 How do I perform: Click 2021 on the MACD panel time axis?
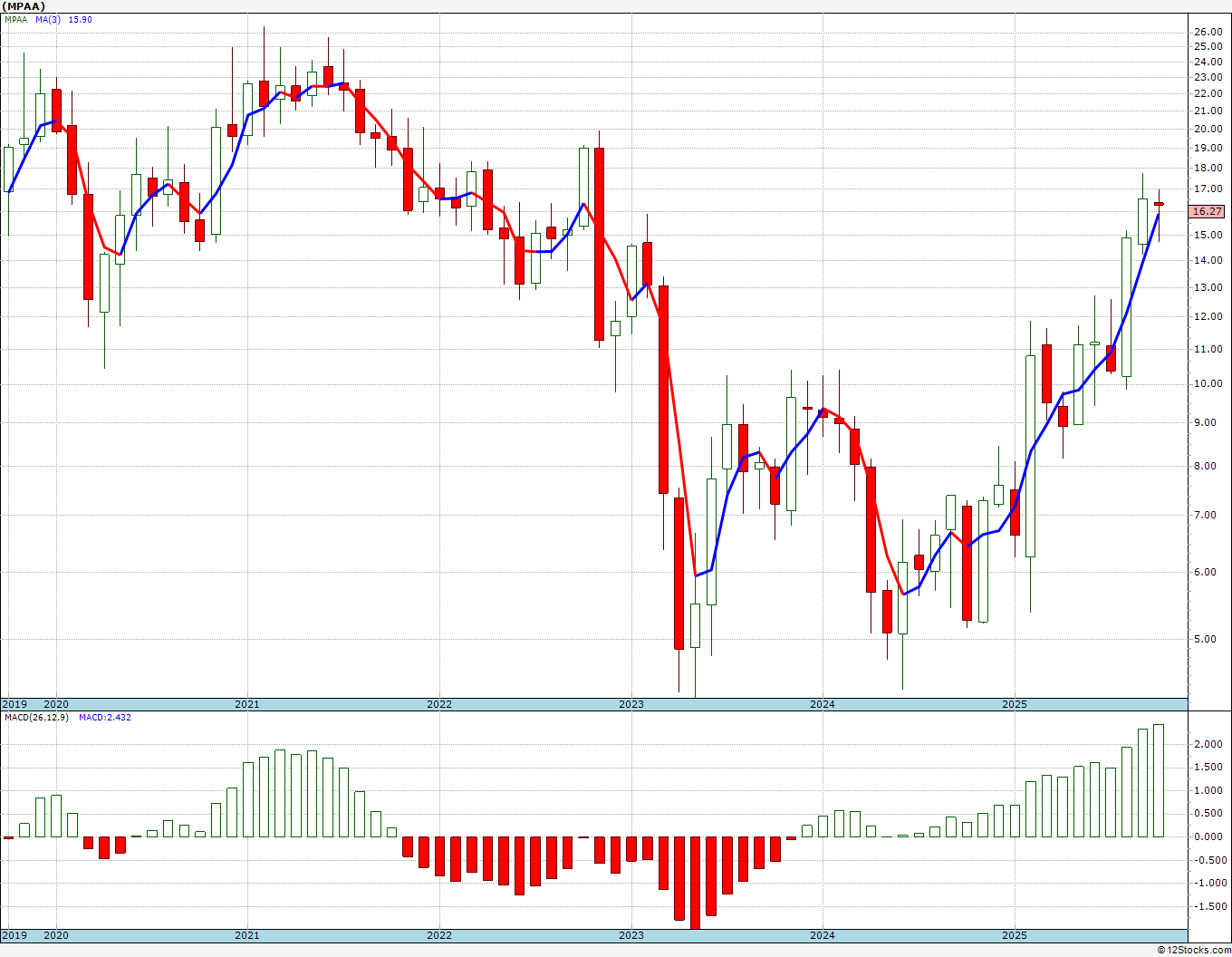pos(247,935)
